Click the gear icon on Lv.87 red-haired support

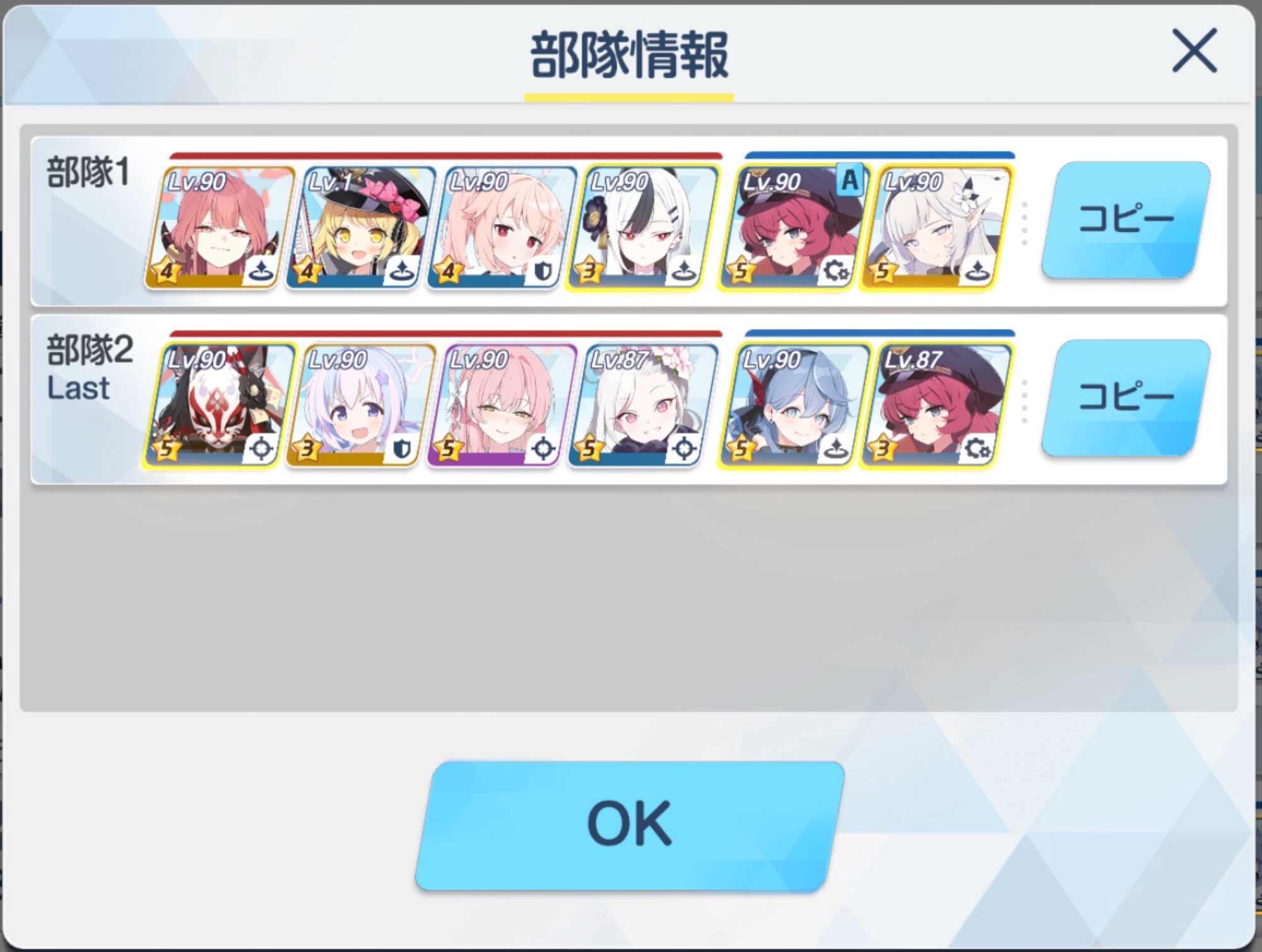tap(977, 449)
